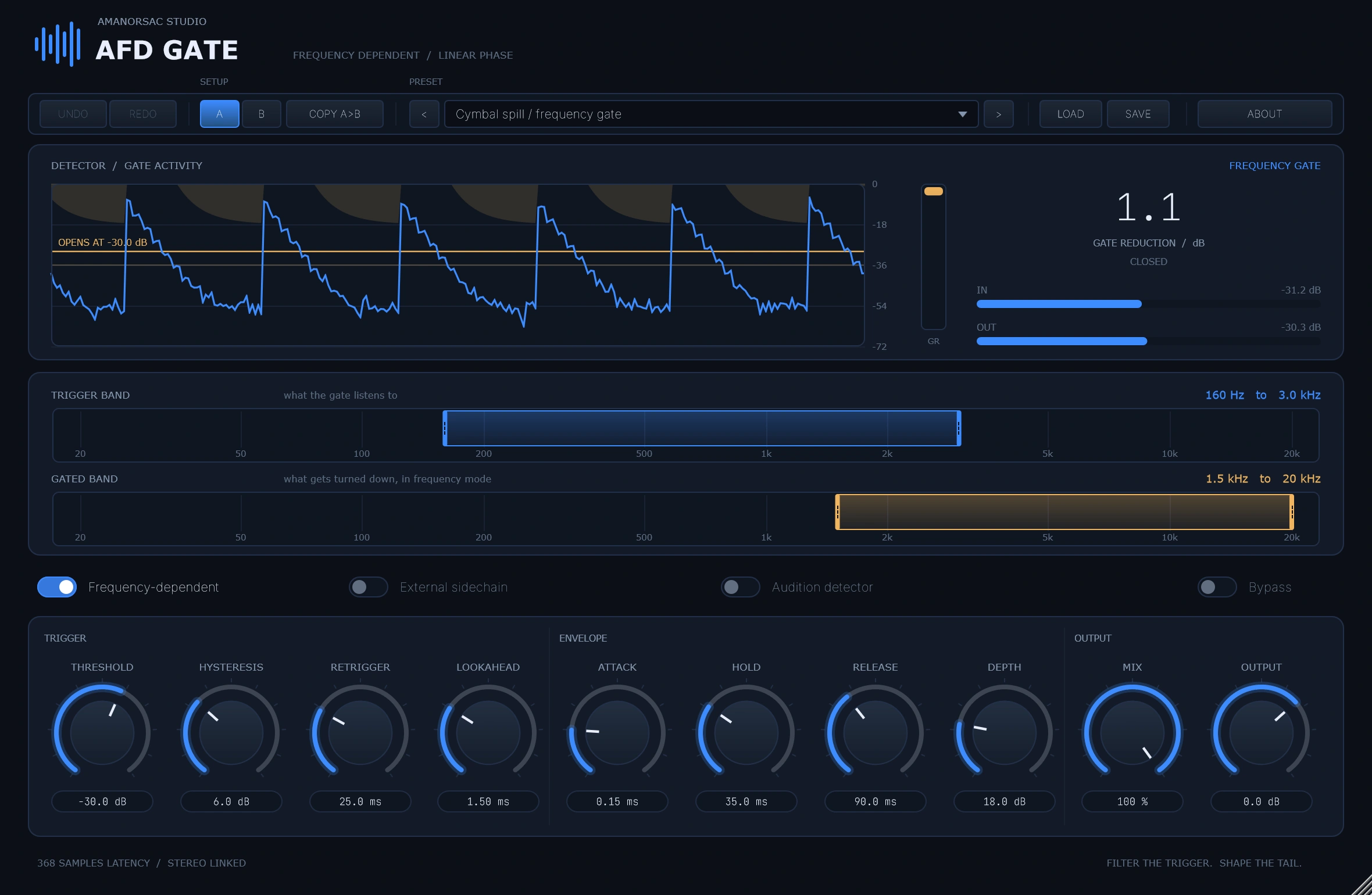1372x895 pixels.
Task: Click the 'FREQUENCY GATE' mode label
Action: tap(1275, 166)
